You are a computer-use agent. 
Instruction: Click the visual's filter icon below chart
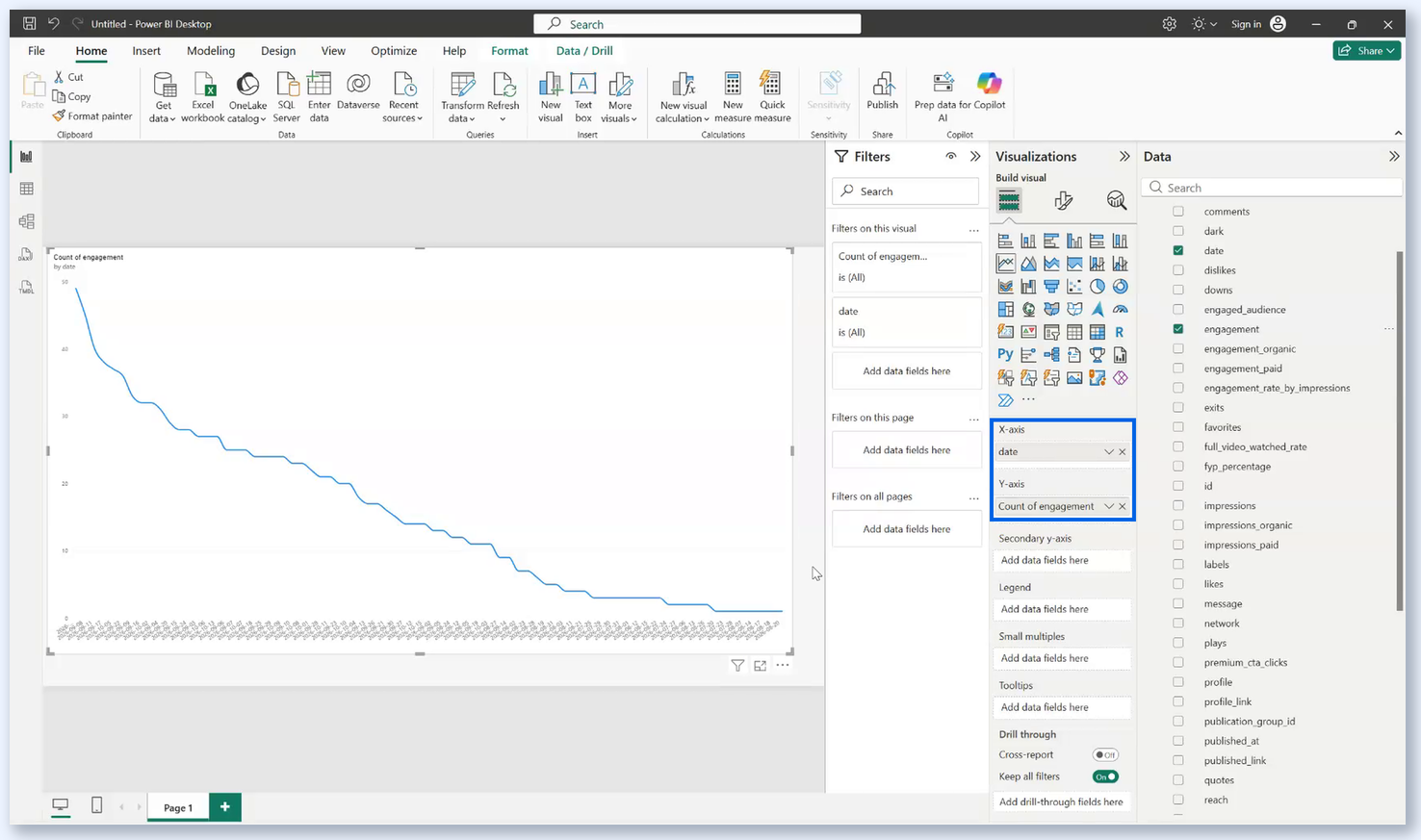(x=737, y=665)
